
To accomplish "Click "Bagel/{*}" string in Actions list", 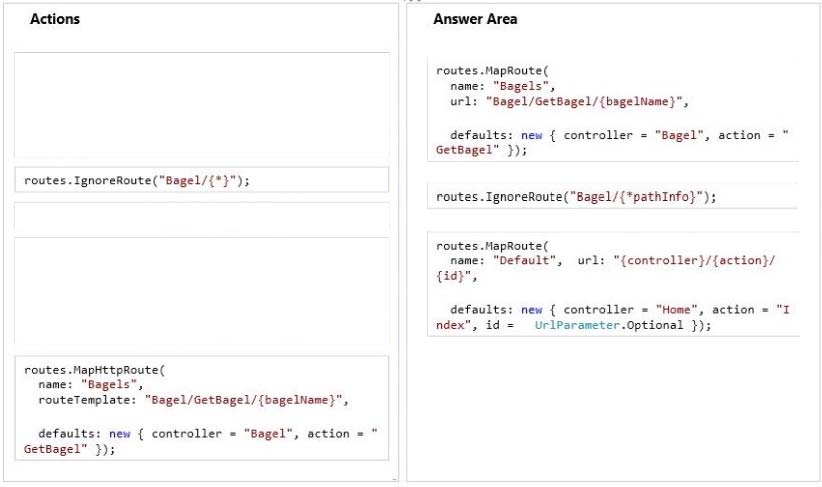I will 197,180.
